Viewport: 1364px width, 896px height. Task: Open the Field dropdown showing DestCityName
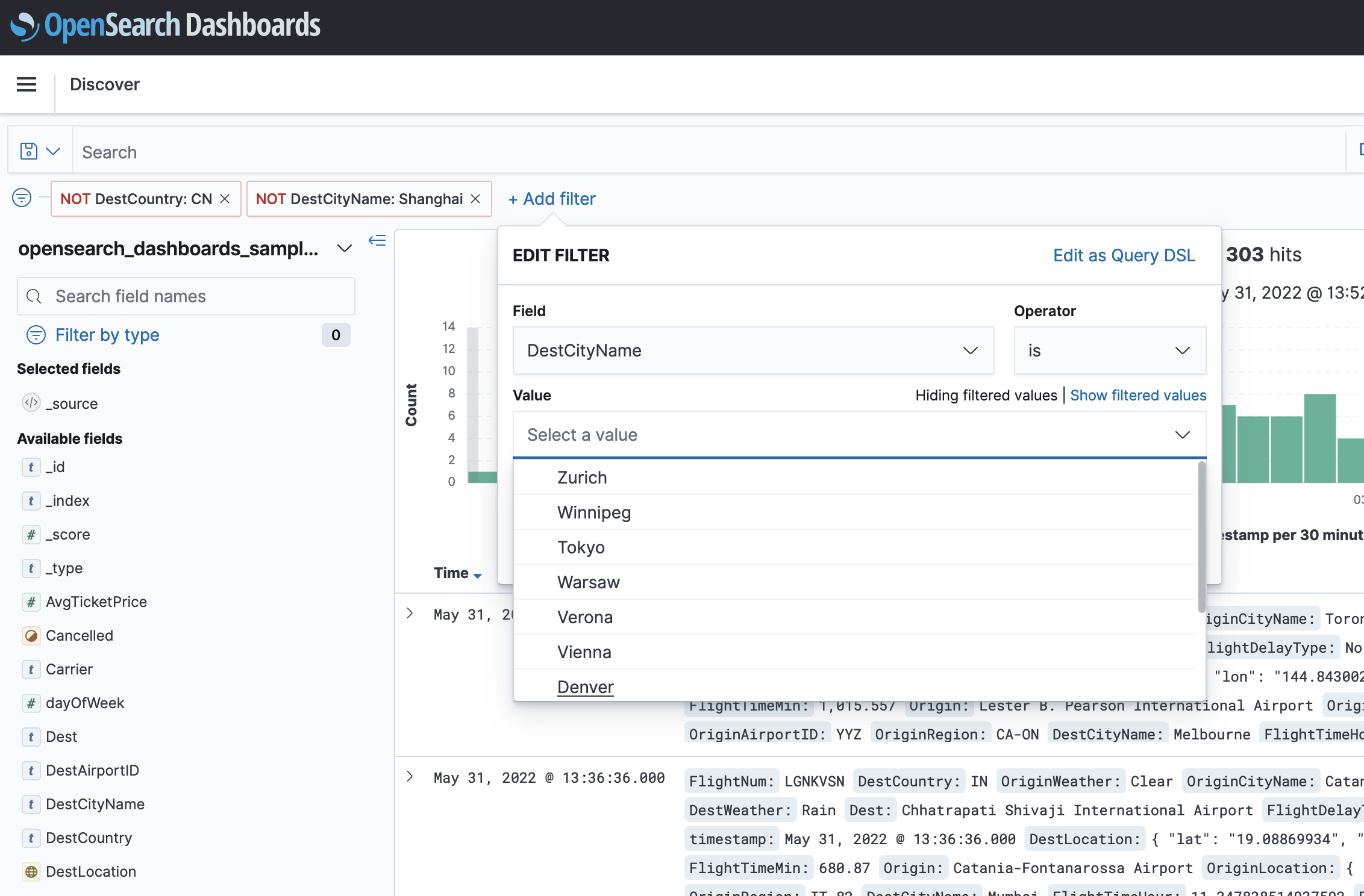pyautogui.click(x=752, y=350)
